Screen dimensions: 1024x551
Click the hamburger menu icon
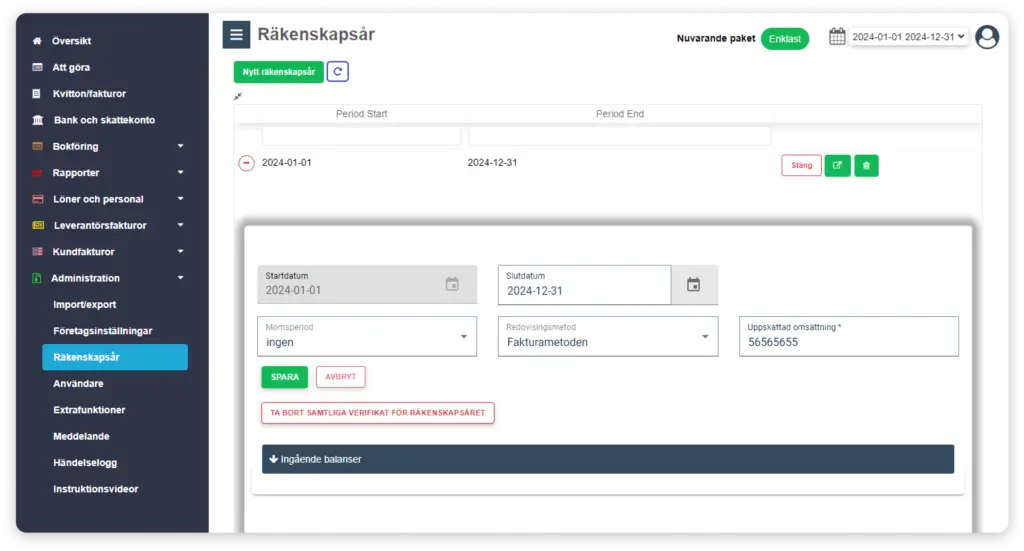click(x=236, y=35)
